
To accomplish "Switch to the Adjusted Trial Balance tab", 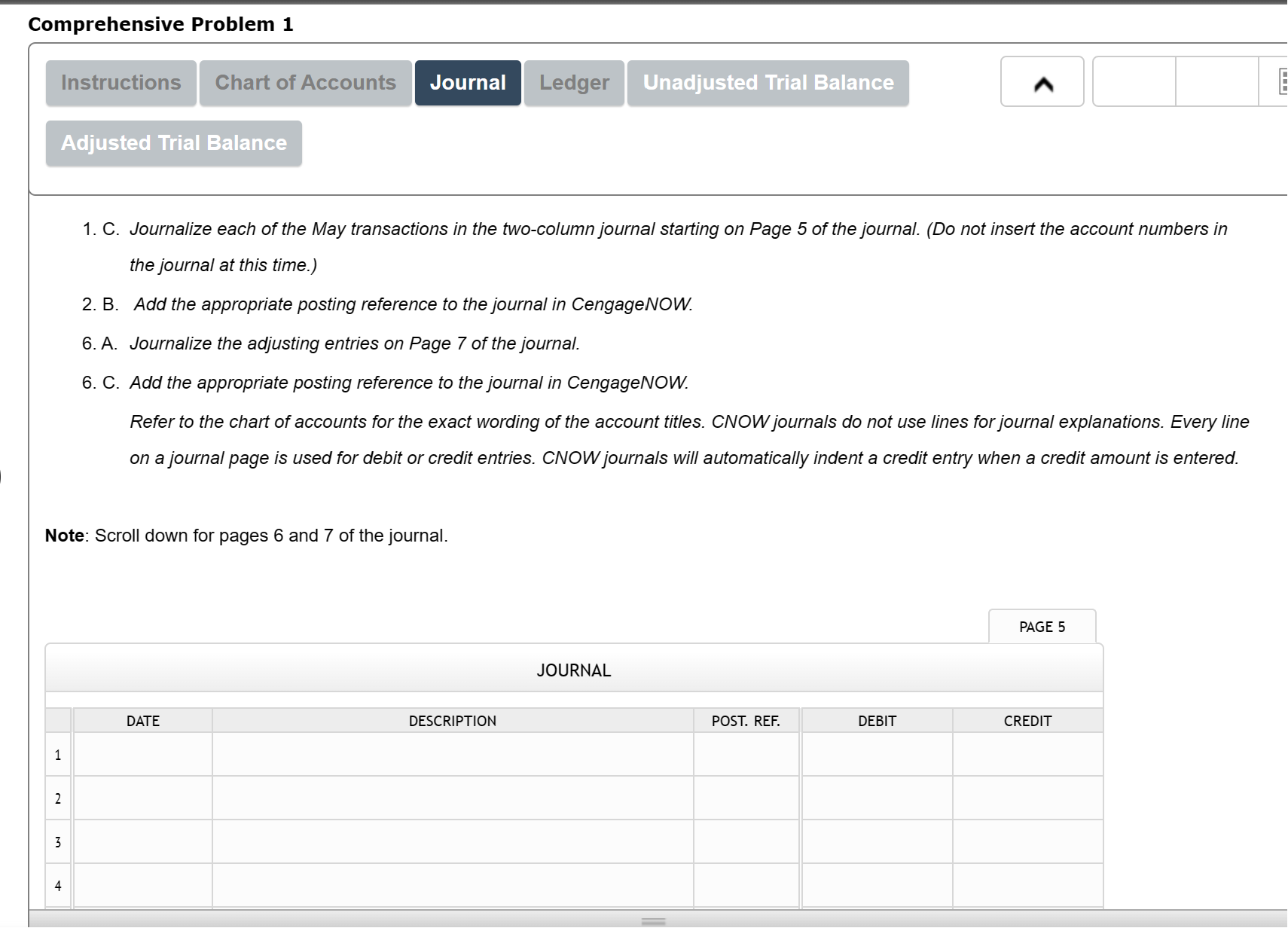I will click(173, 142).
